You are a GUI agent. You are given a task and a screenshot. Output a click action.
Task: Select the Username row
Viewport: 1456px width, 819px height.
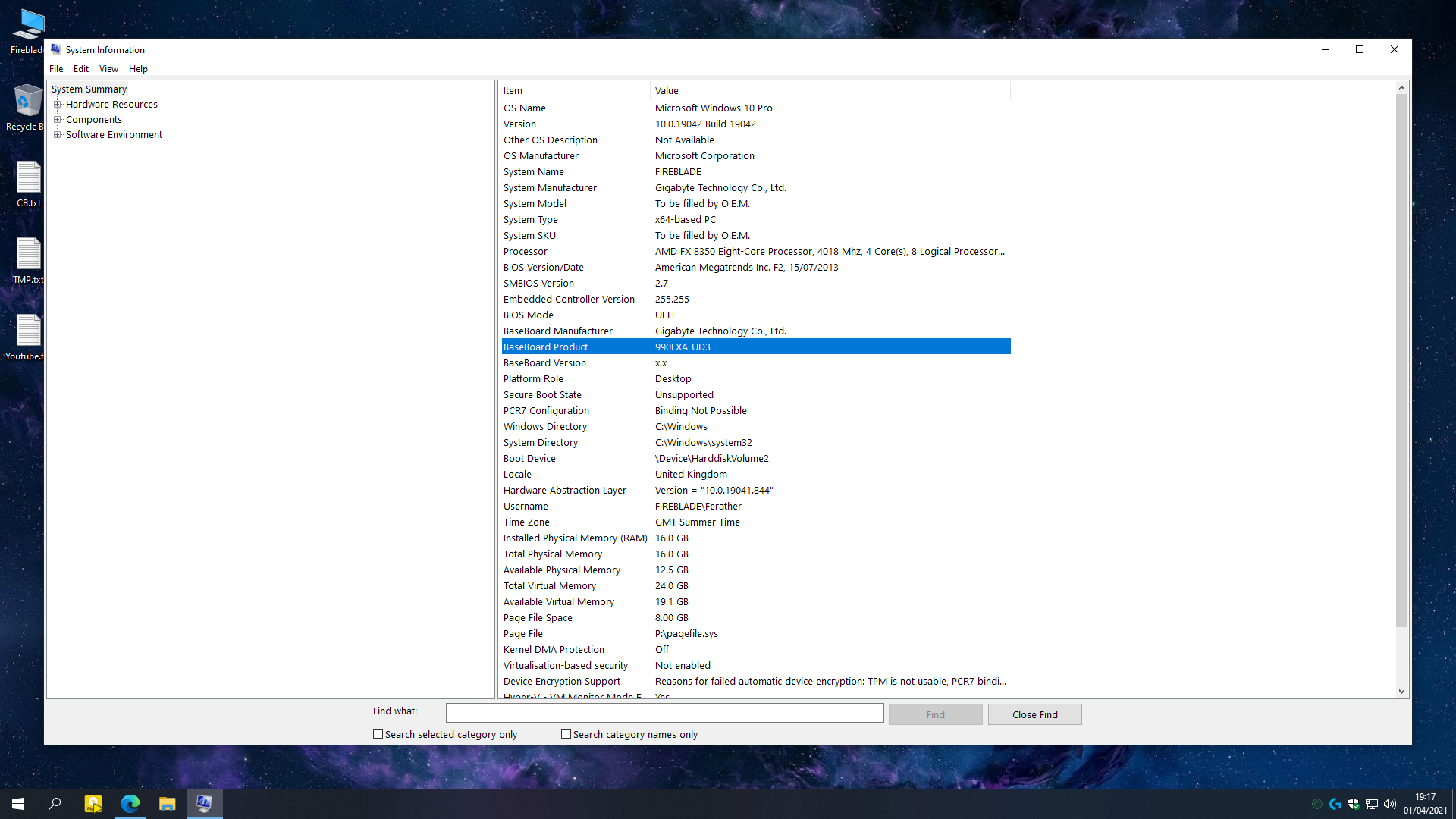click(x=756, y=507)
